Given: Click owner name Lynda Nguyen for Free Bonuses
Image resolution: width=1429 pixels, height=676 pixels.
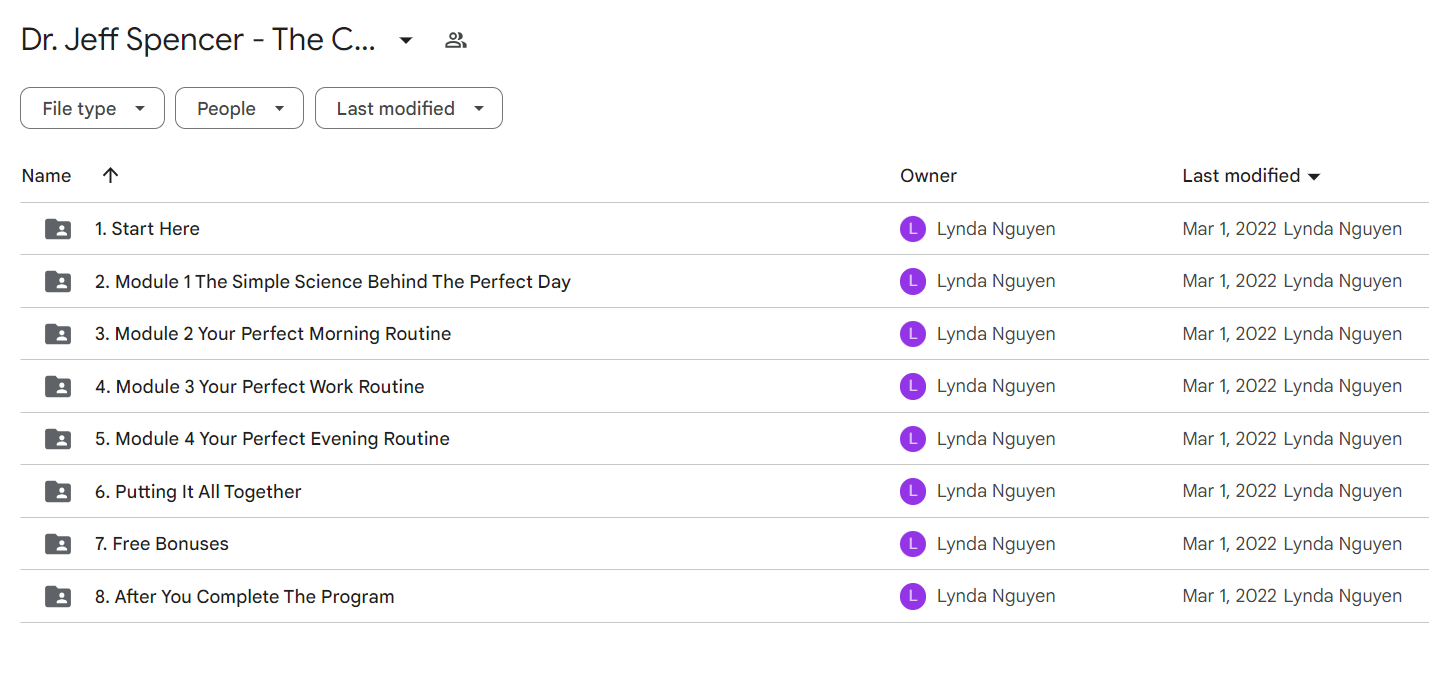Looking at the screenshot, I should coord(996,544).
